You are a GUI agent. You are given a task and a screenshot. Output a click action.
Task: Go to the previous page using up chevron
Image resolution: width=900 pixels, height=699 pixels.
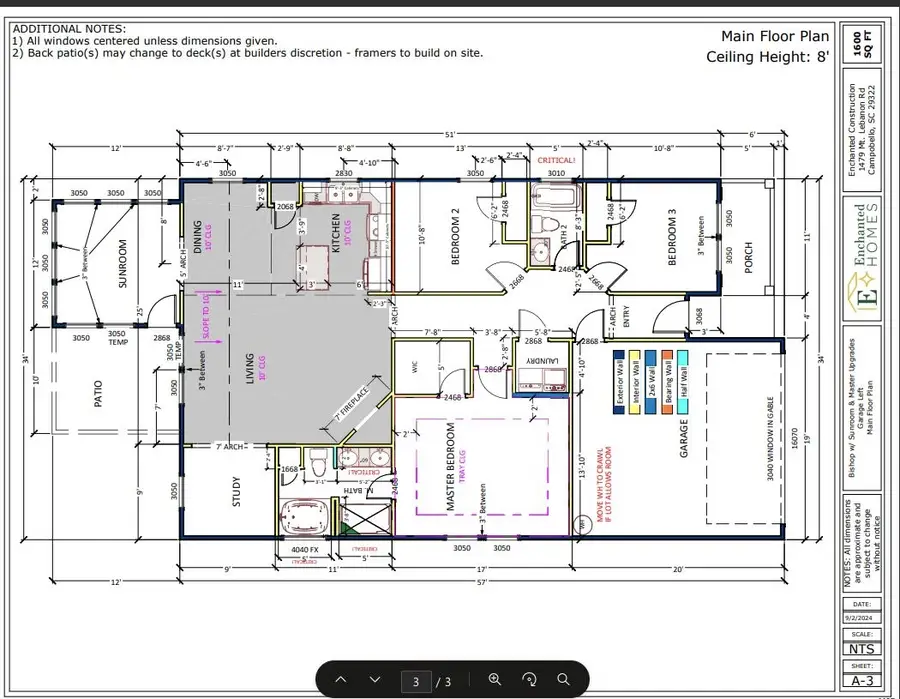tap(340, 680)
